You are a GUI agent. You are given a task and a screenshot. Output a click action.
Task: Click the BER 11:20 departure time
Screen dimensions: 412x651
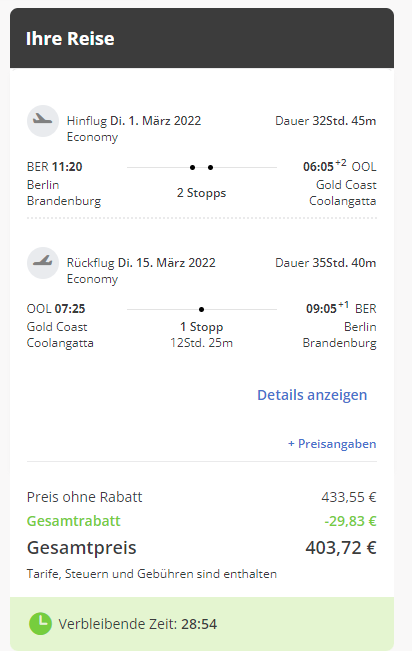pos(54,167)
